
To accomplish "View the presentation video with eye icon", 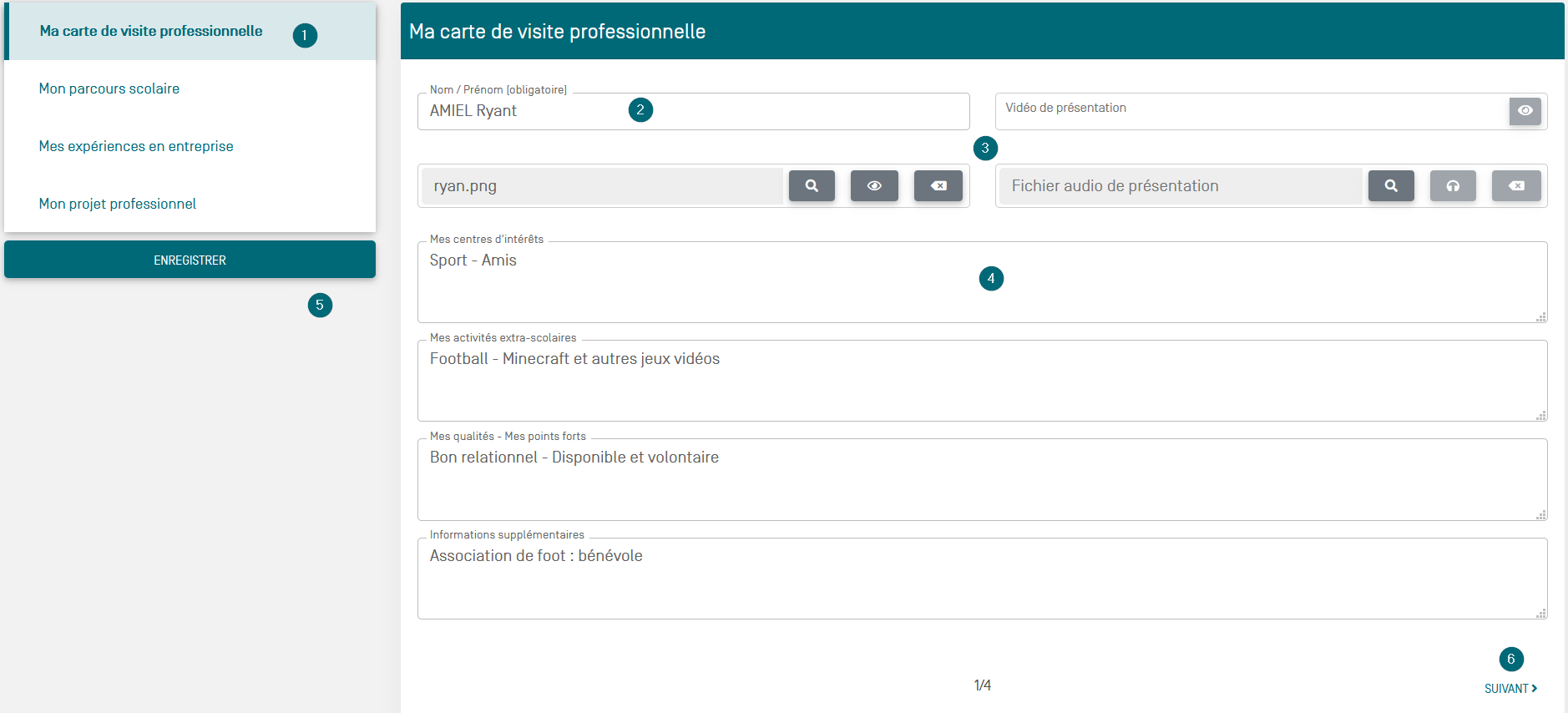I will (x=1525, y=111).
